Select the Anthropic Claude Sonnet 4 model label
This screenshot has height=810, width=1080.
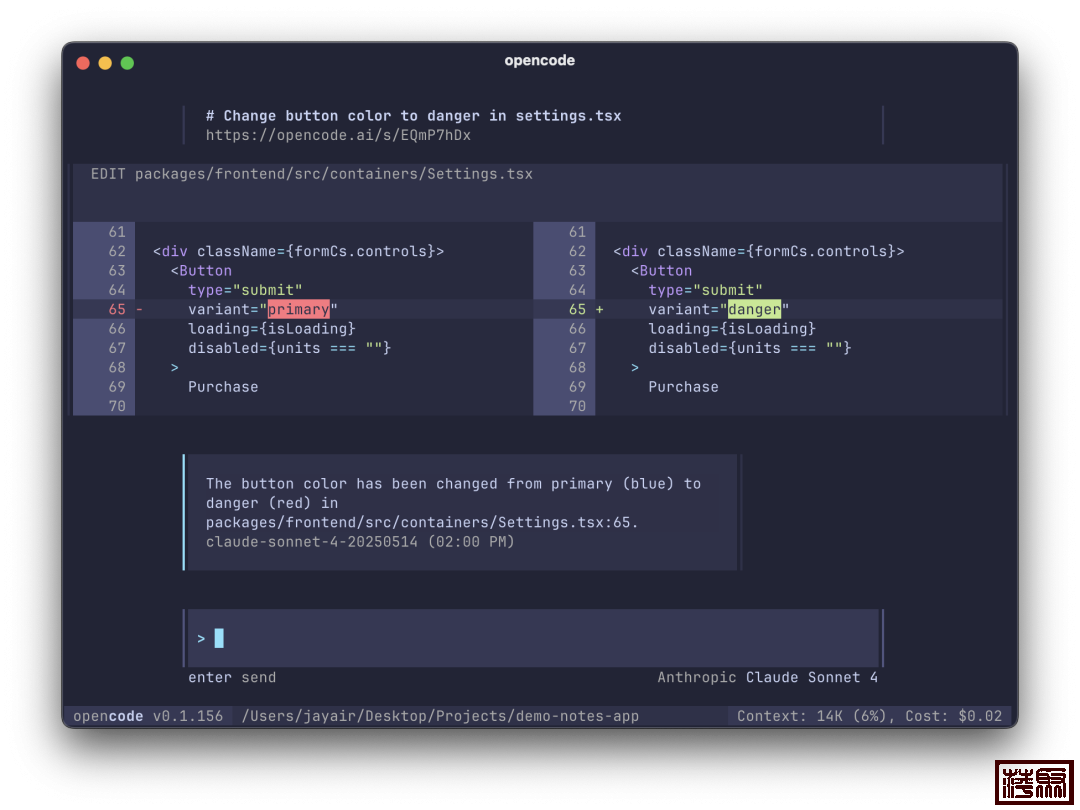pos(767,678)
